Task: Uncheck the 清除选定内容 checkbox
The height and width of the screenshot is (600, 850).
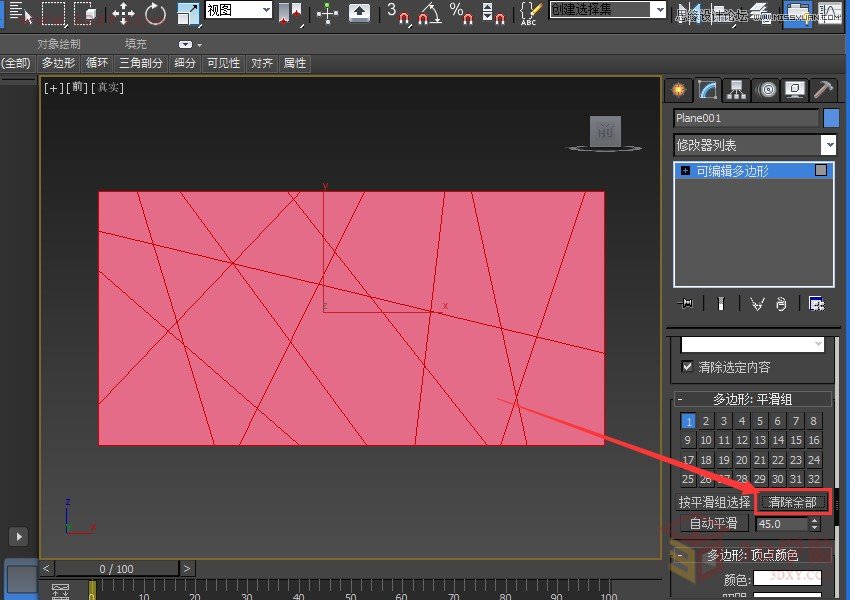Action: (x=686, y=367)
